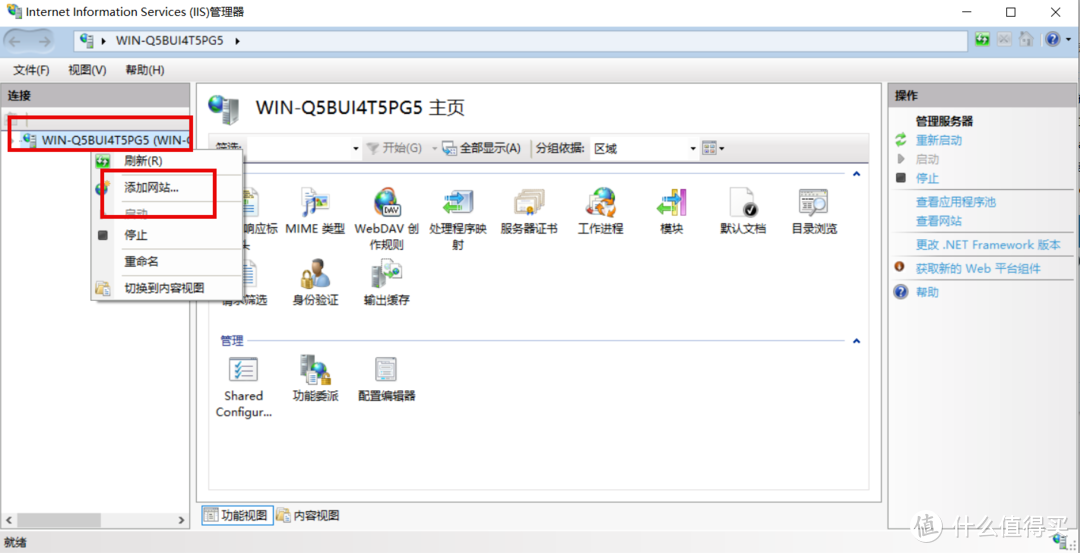
Task: Open the 视图(V) menu
Action: point(87,70)
